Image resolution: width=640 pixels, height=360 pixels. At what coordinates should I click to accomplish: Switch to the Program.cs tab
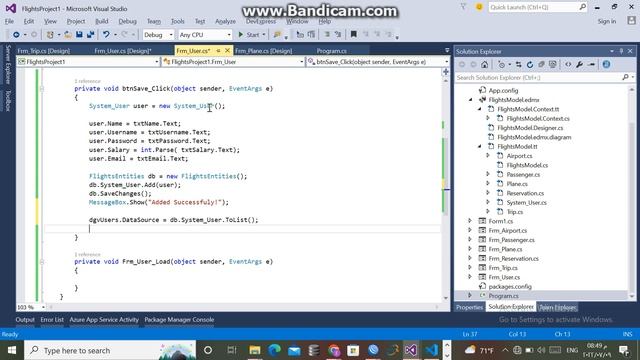click(x=332, y=51)
